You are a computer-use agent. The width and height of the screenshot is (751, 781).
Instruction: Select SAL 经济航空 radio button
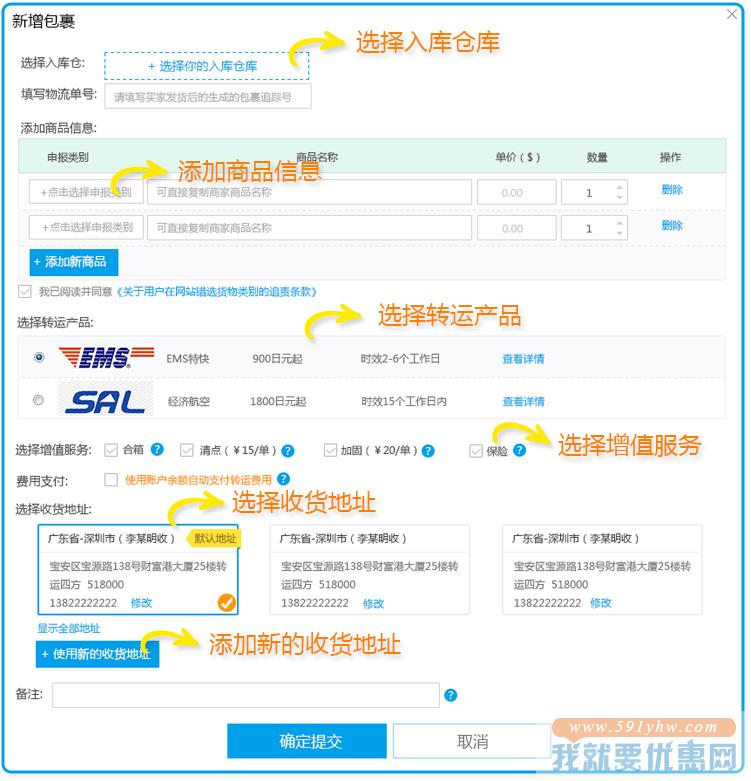click(x=38, y=400)
